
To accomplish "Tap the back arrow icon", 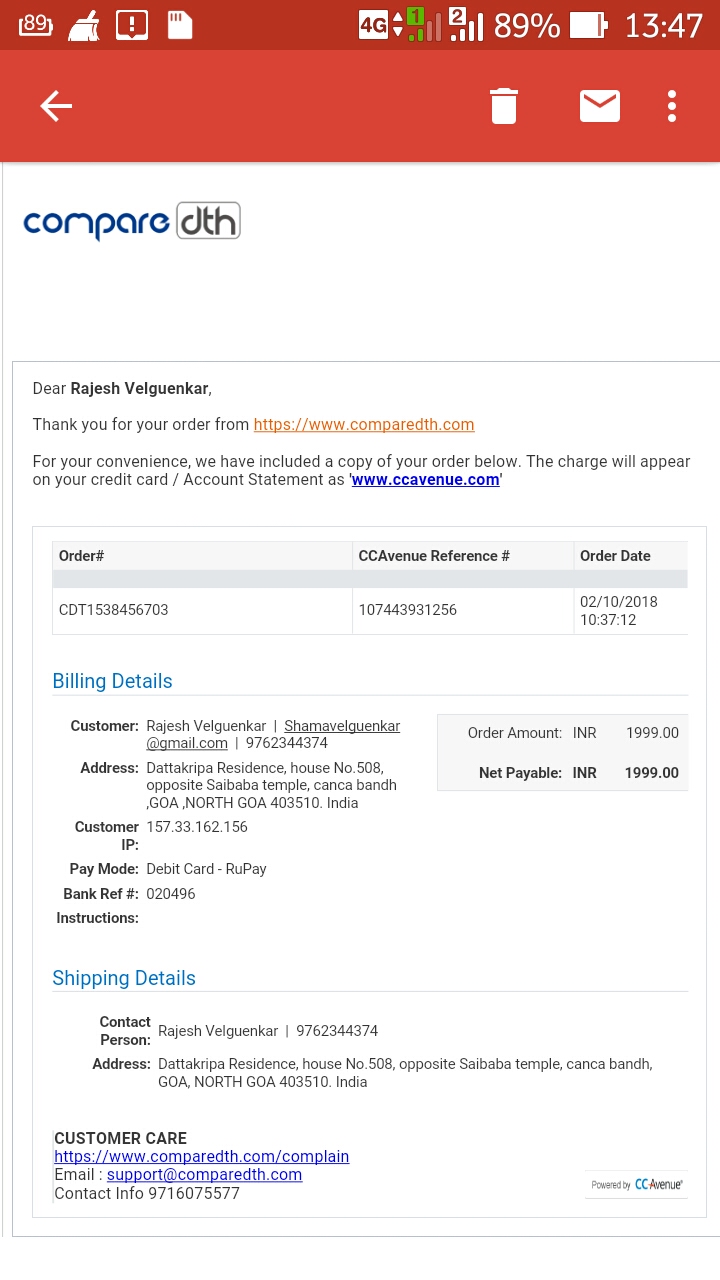I will 56,106.
